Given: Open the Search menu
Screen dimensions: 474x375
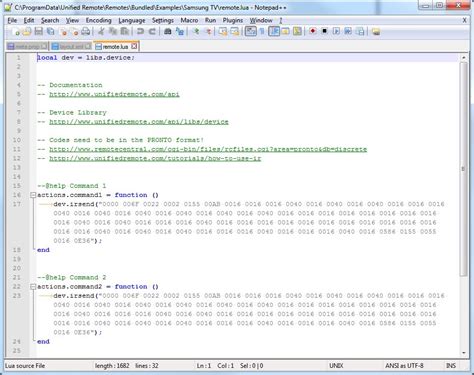Looking at the screenshot, I should (x=50, y=20).
